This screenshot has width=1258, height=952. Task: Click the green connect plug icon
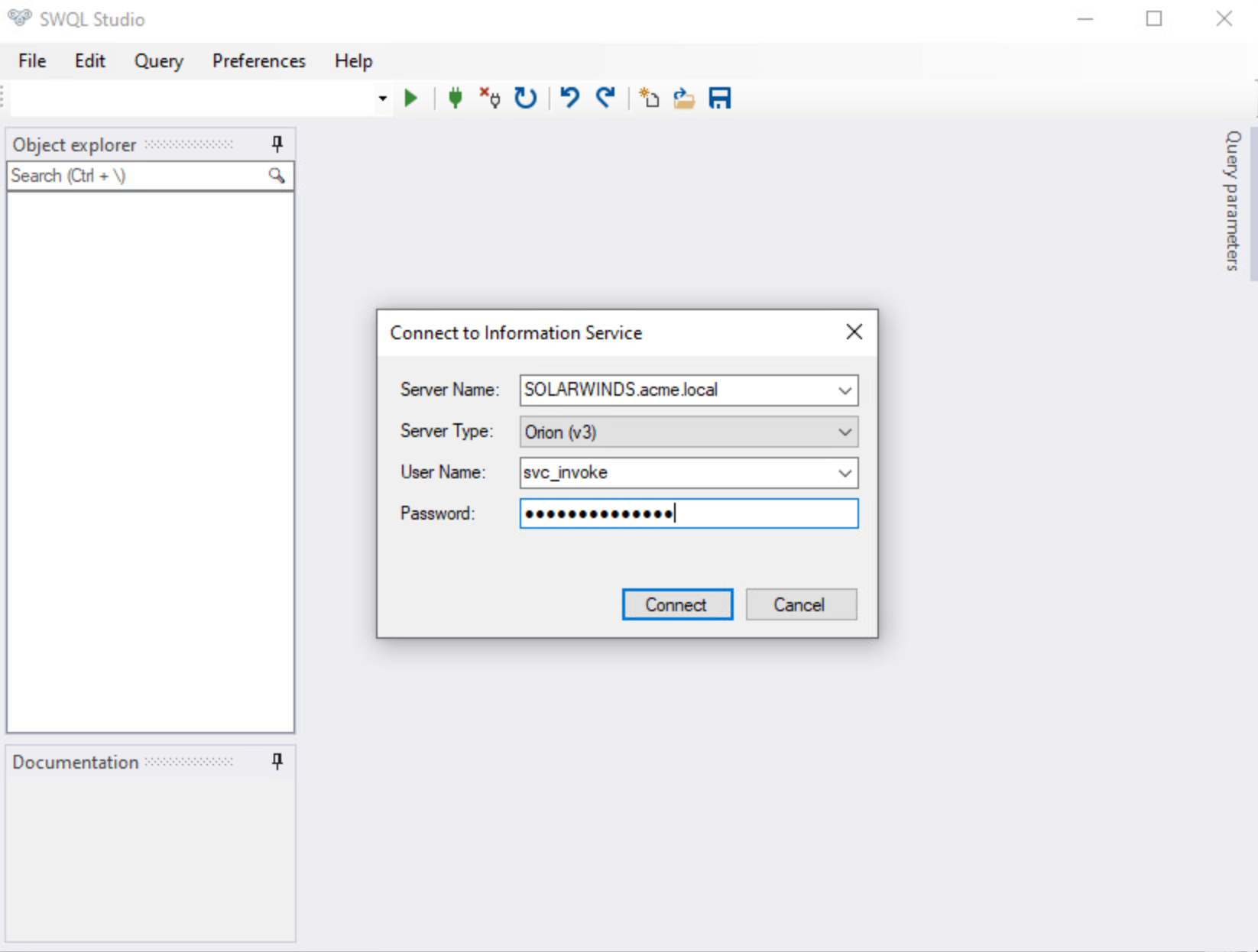point(455,98)
